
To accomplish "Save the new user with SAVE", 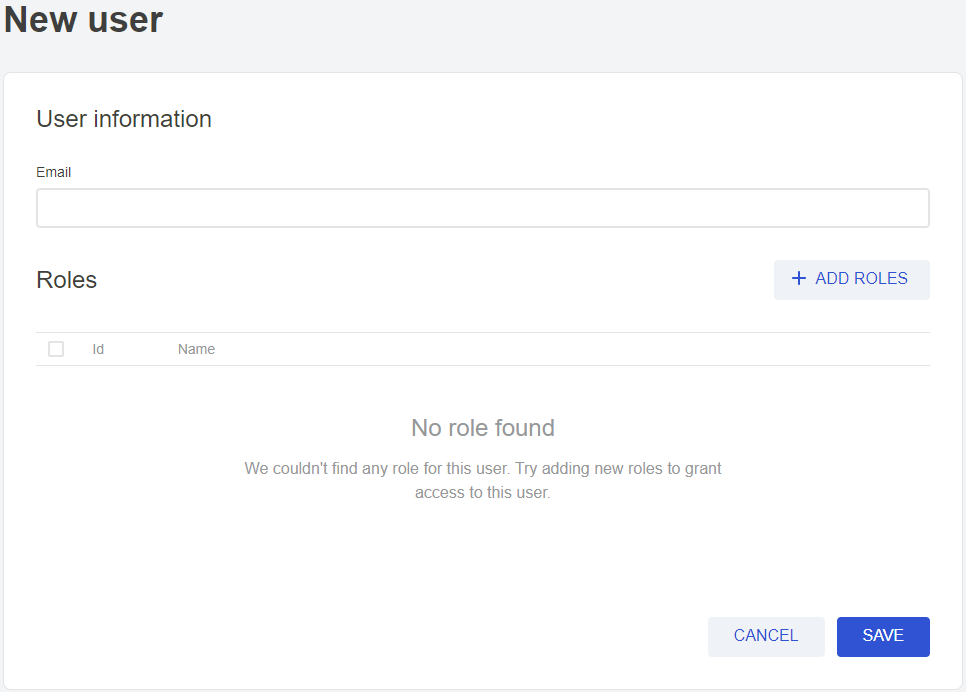I will [883, 636].
